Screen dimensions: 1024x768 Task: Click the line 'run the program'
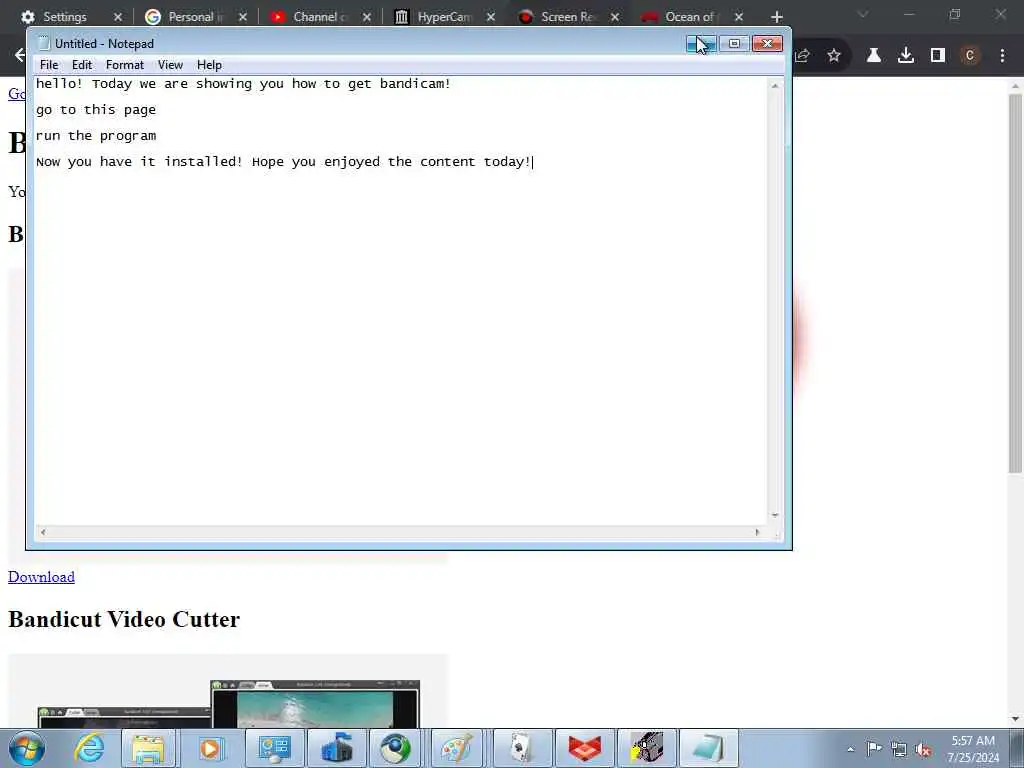click(x=96, y=136)
